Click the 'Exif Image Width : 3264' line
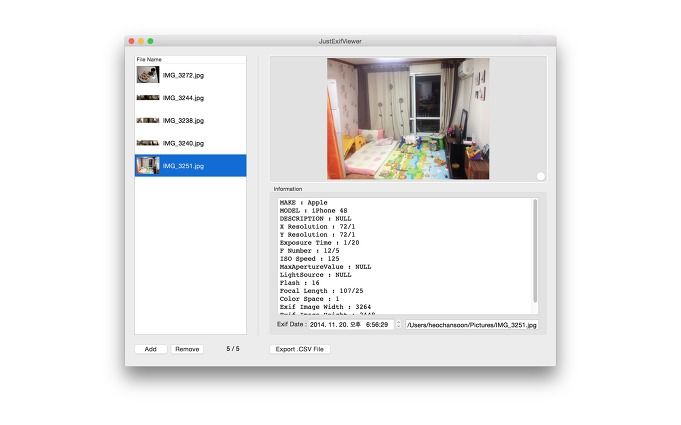This screenshot has height=425, width=681. [x=325, y=307]
